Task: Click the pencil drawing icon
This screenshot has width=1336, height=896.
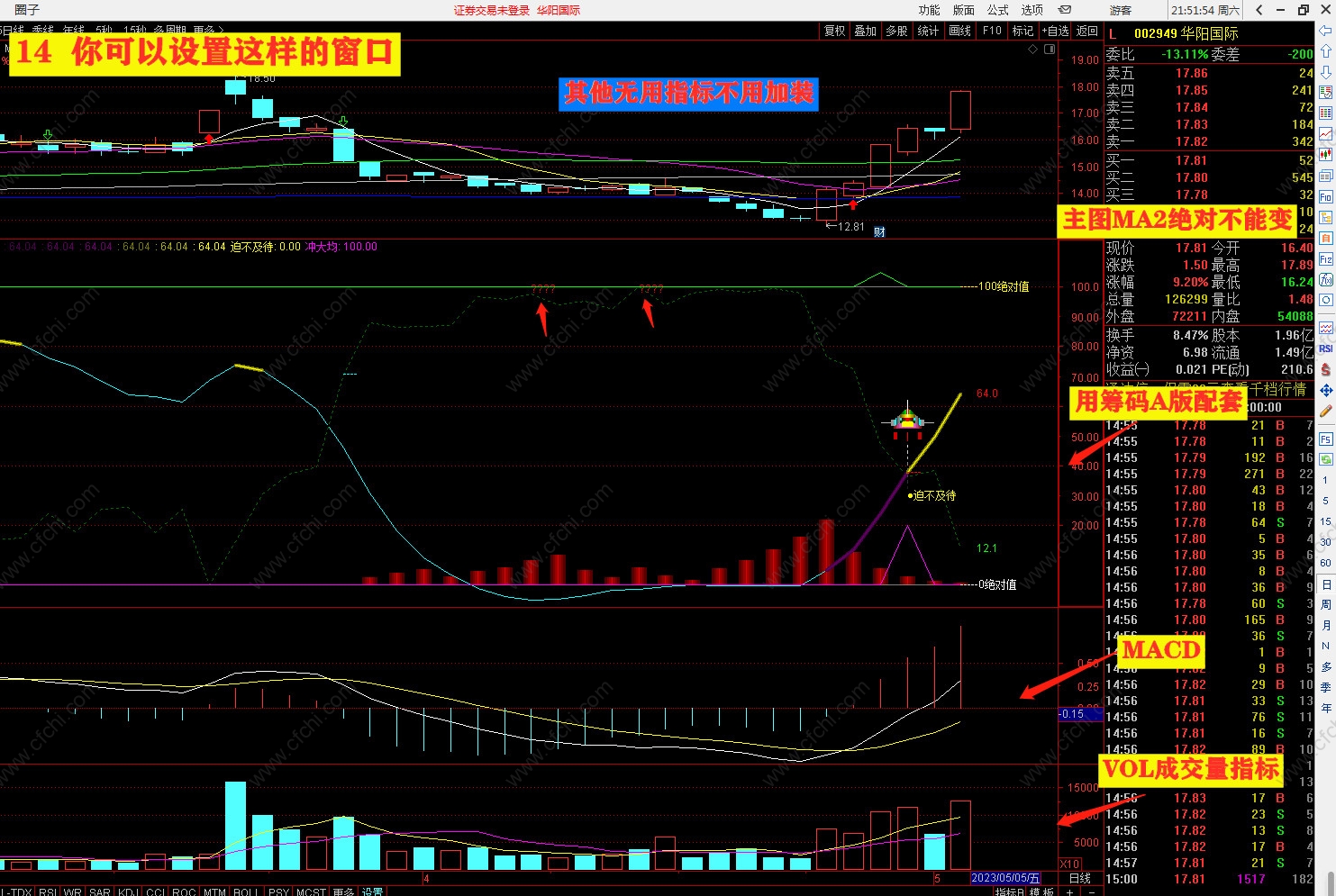Action: tap(1326, 411)
